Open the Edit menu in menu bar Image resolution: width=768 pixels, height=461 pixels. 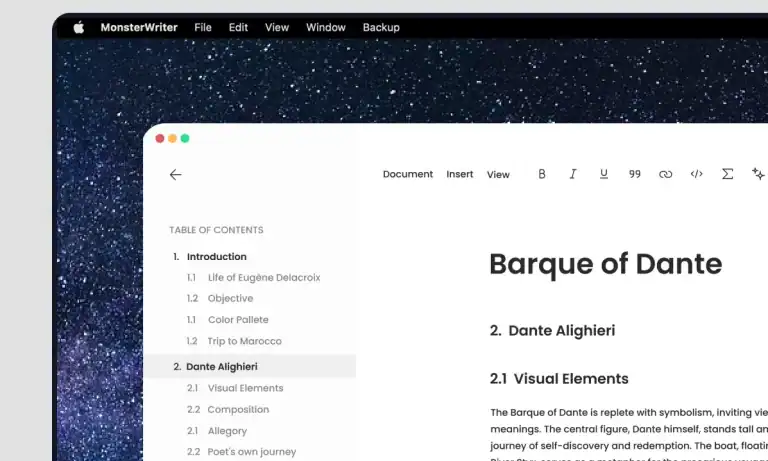[238, 27]
